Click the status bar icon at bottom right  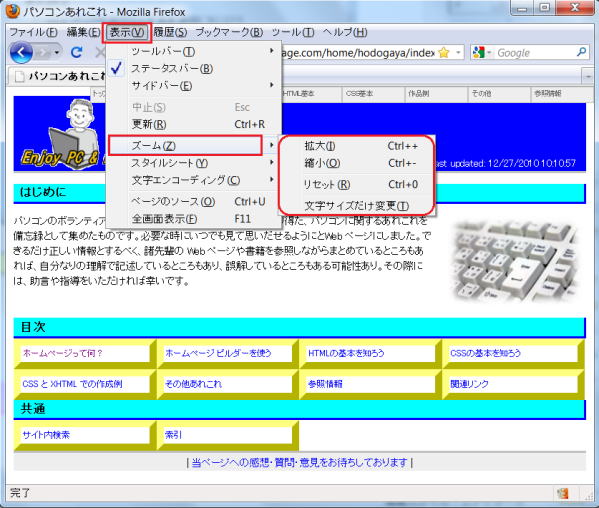(x=562, y=493)
